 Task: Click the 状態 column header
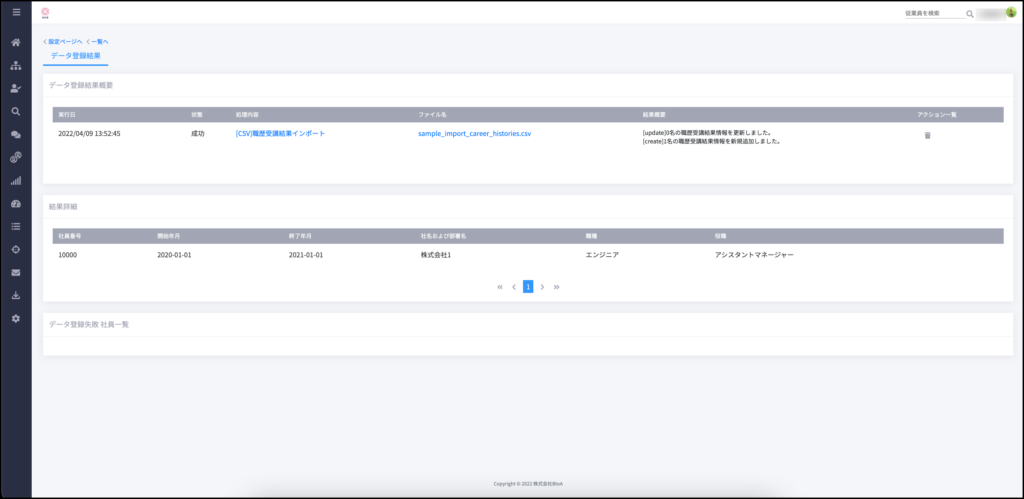(x=197, y=114)
